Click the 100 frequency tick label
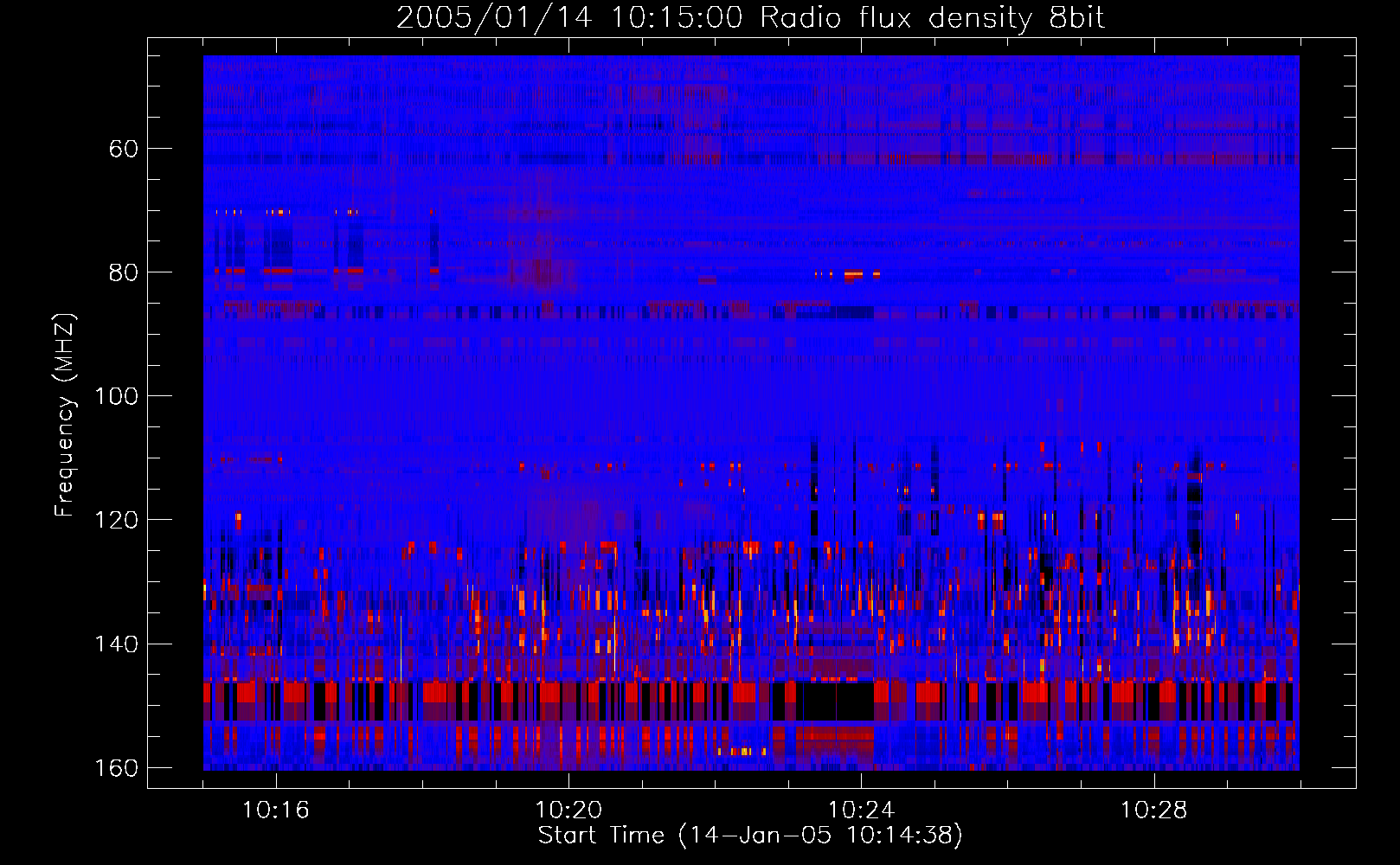 click(x=116, y=396)
